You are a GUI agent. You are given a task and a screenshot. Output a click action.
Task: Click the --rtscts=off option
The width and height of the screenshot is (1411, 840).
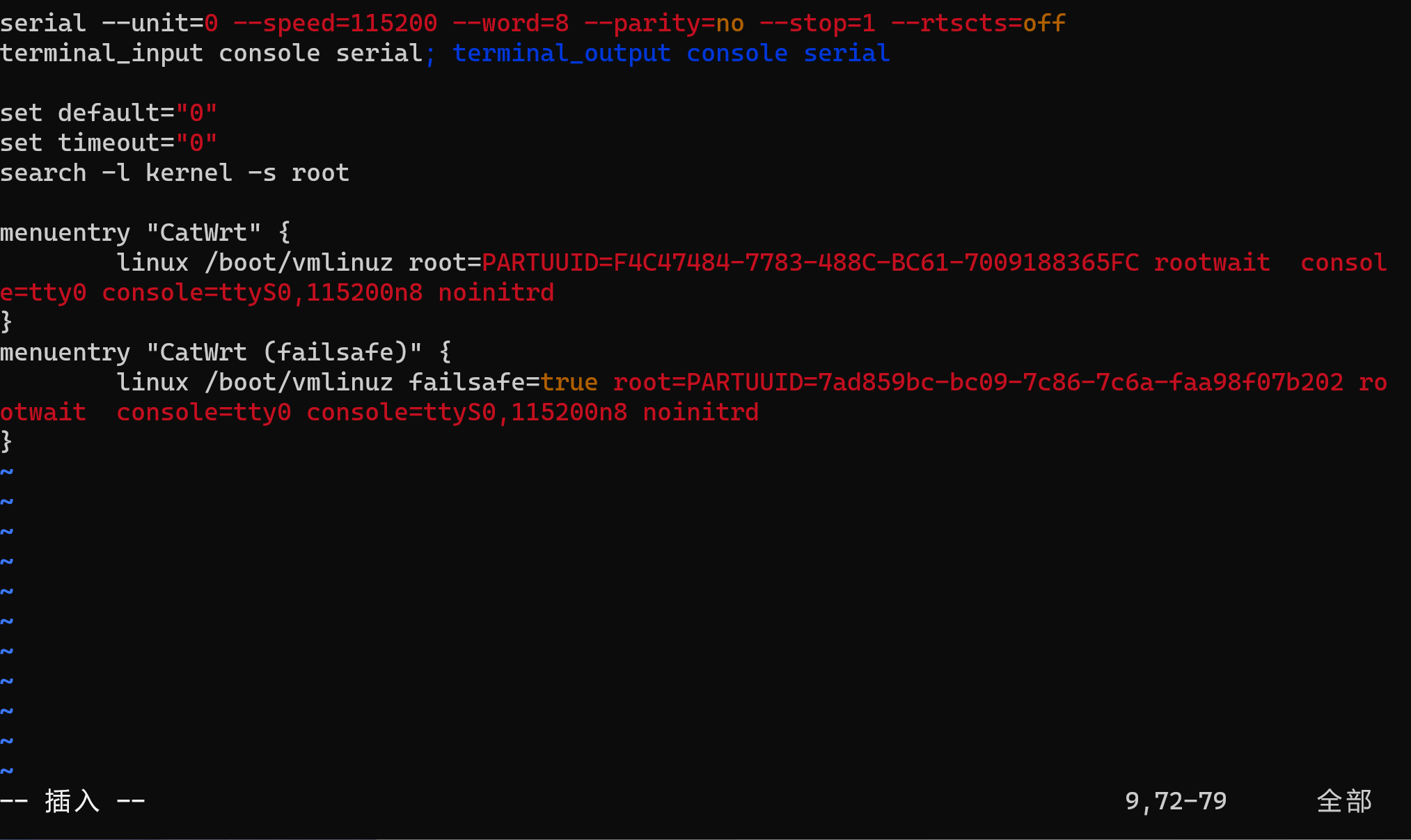click(x=978, y=24)
